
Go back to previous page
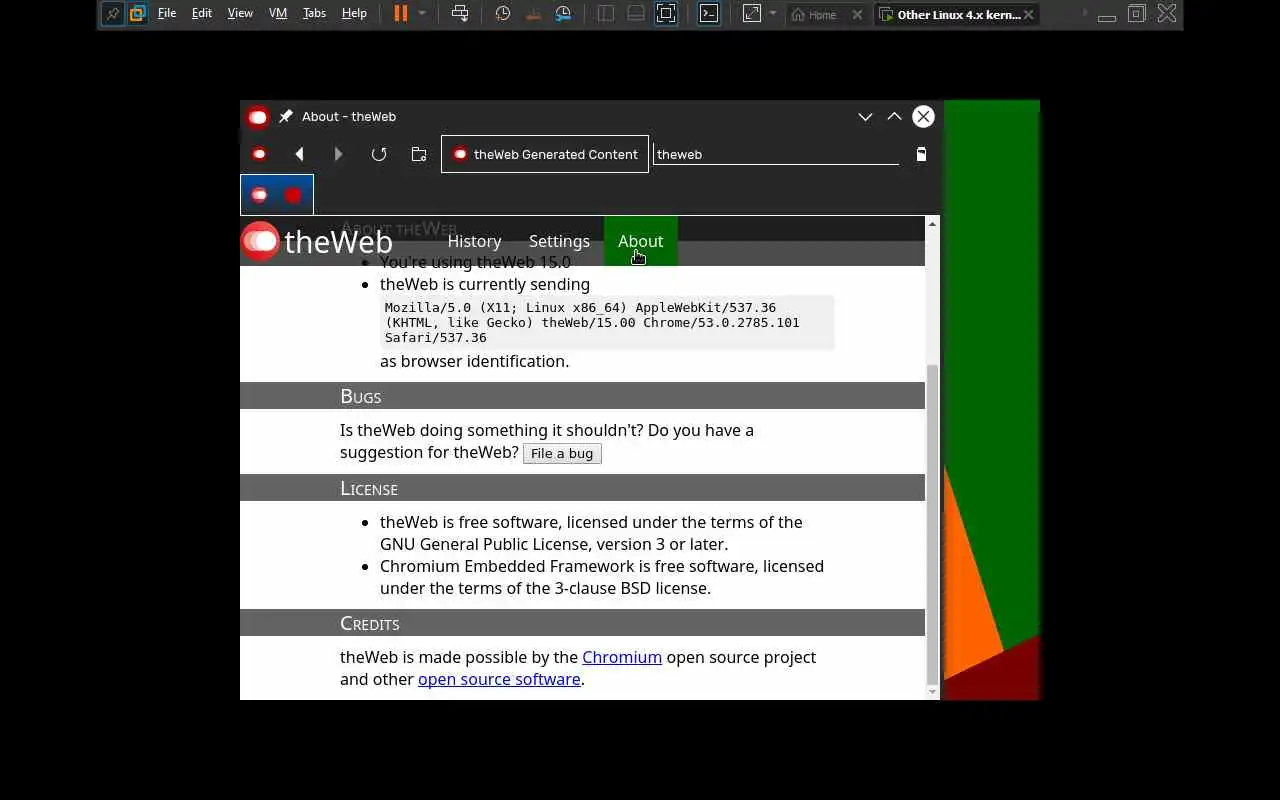tap(299, 154)
